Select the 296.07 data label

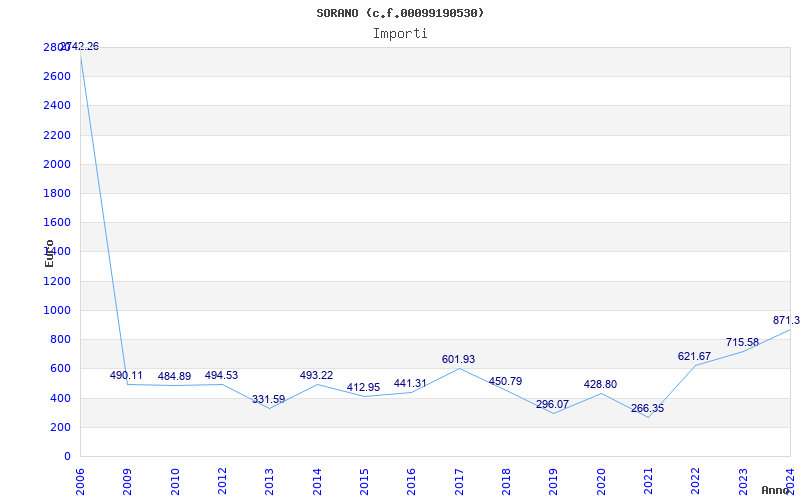(x=552, y=405)
